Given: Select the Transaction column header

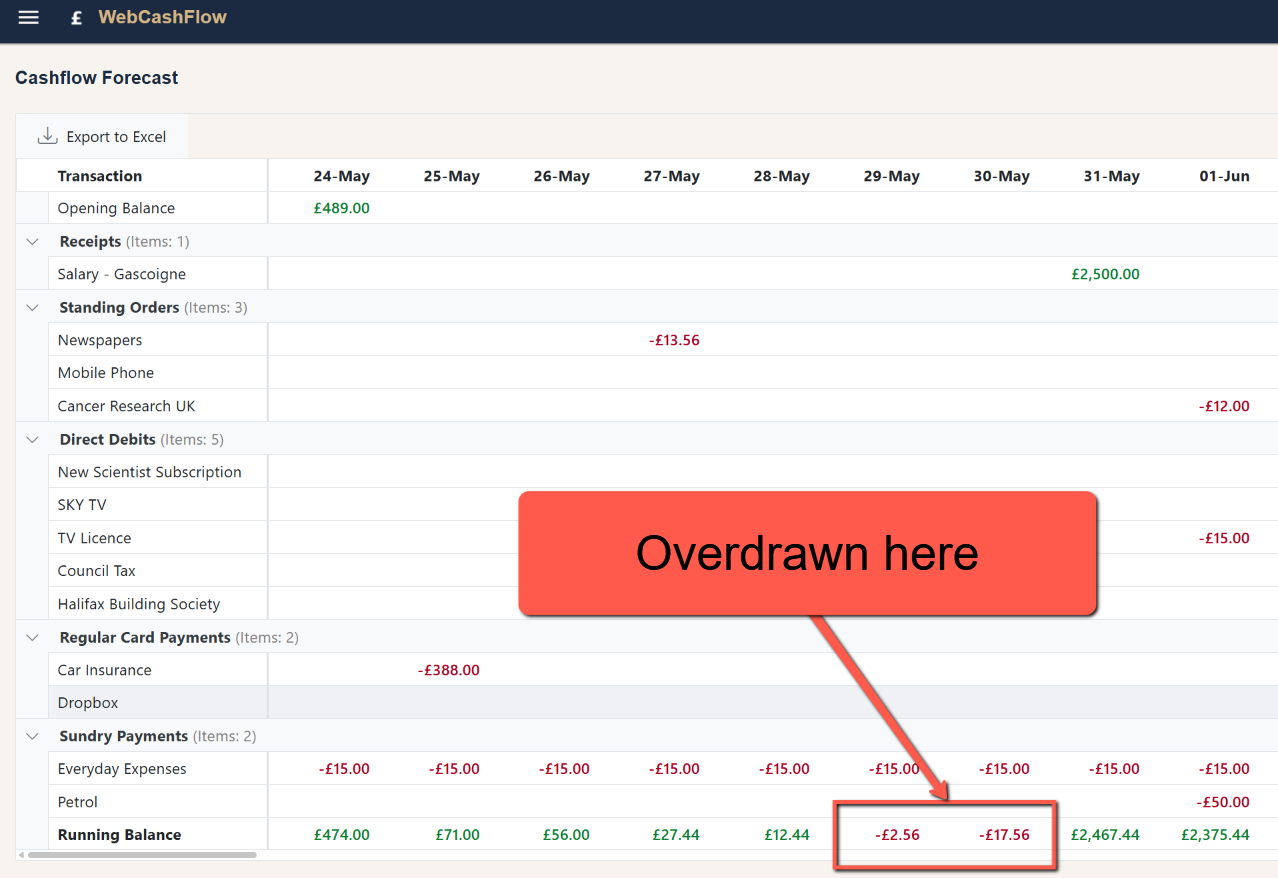Looking at the screenshot, I should [100, 176].
